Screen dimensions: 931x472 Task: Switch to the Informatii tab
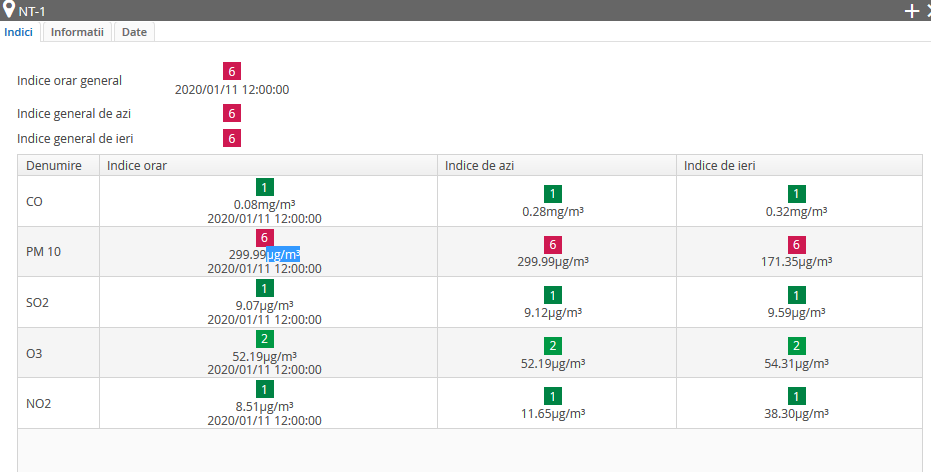[x=77, y=32]
